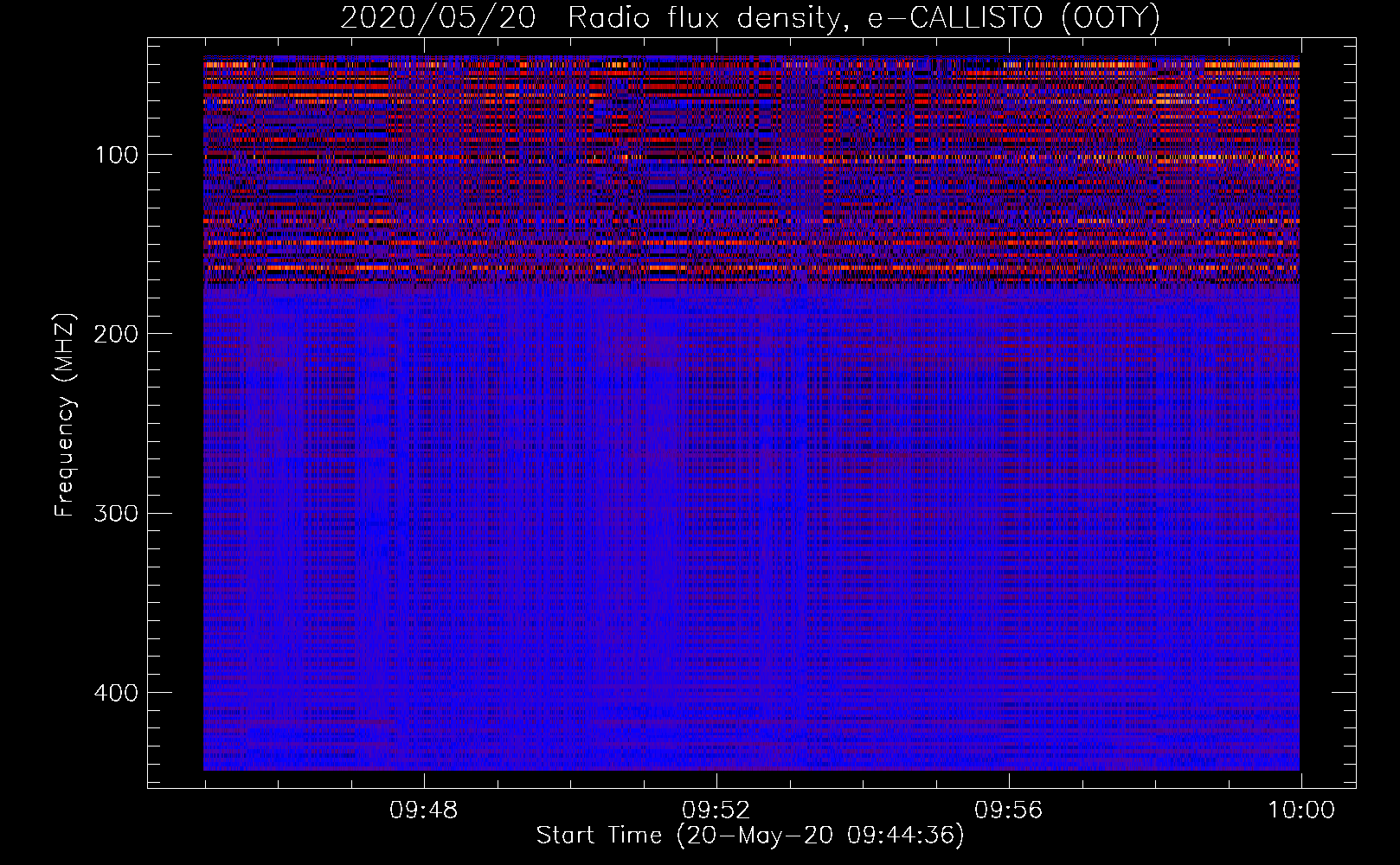Click the 'Start Time (20-May-20 09:44:36)' label
This screenshot has width=1400, height=865.
click(749, 836)
